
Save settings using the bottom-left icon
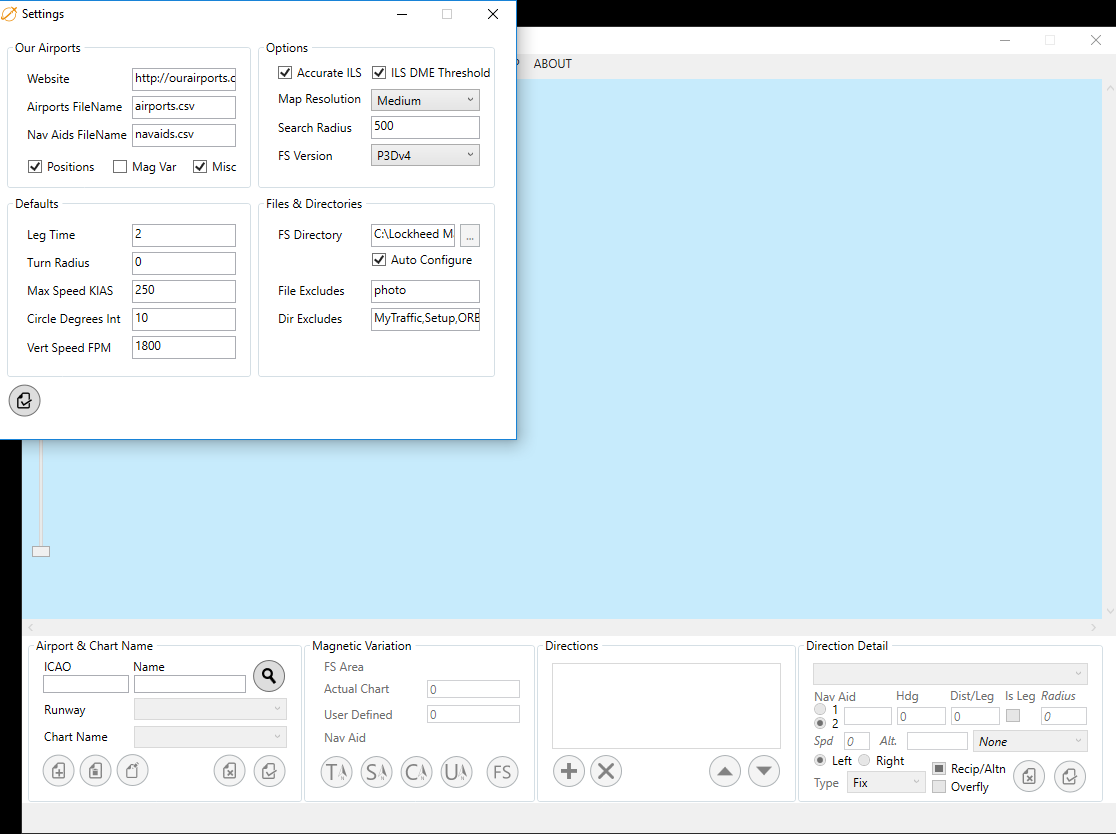pyautogui.click(x=25, y=400)
